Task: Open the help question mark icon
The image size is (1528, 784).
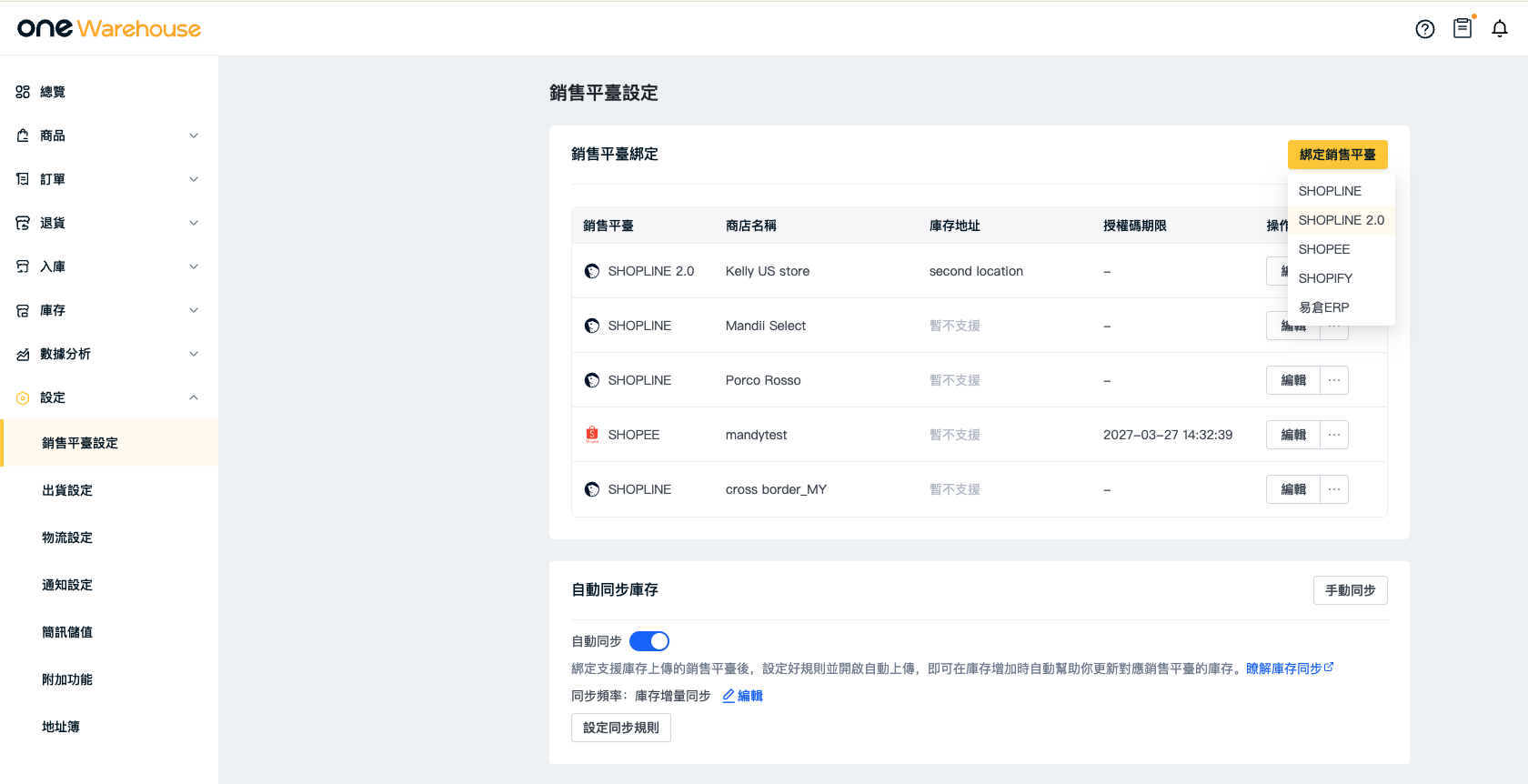Action: click(1425, 29)
